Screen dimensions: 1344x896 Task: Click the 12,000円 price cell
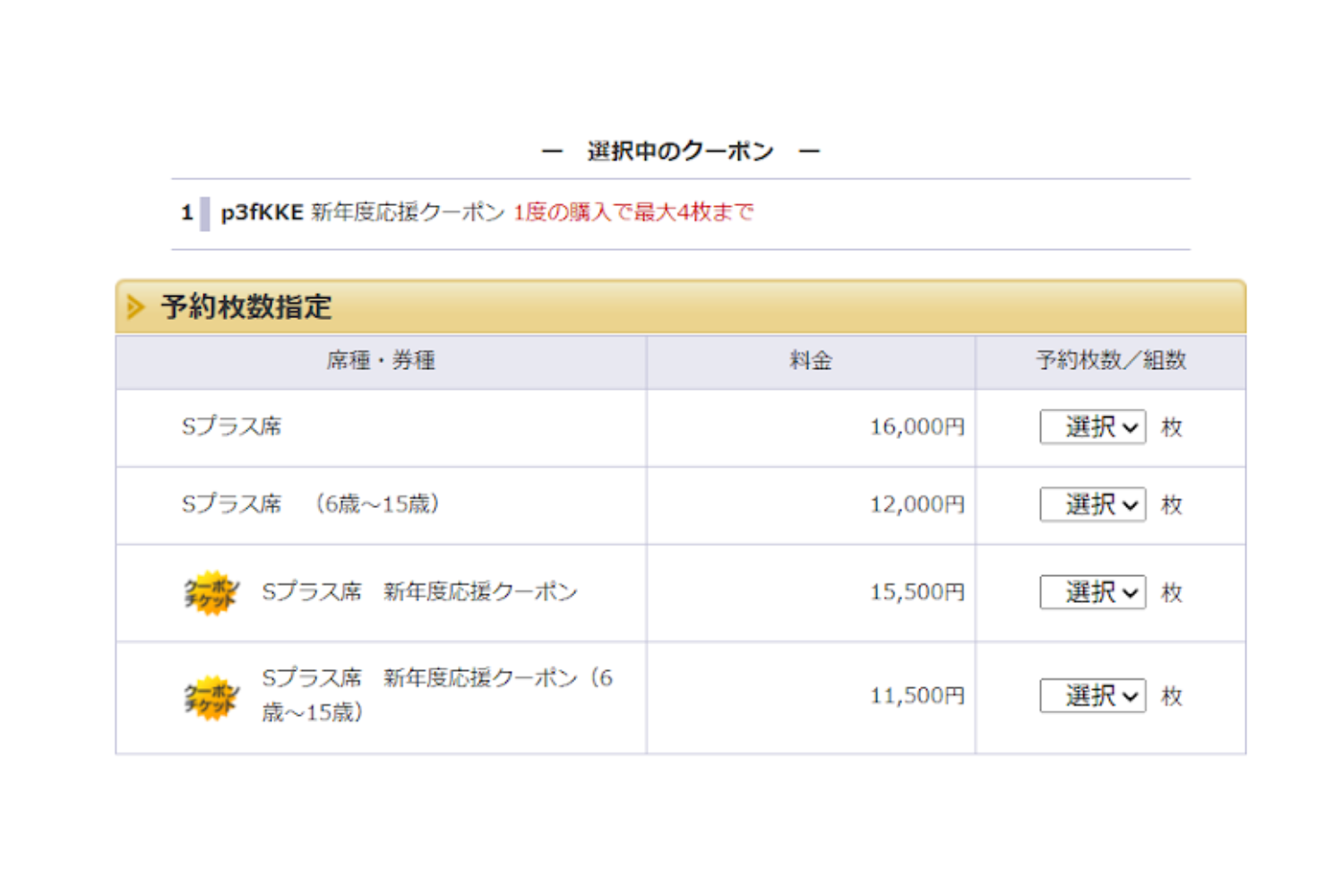pyautogui.click(x=916, y=504)
